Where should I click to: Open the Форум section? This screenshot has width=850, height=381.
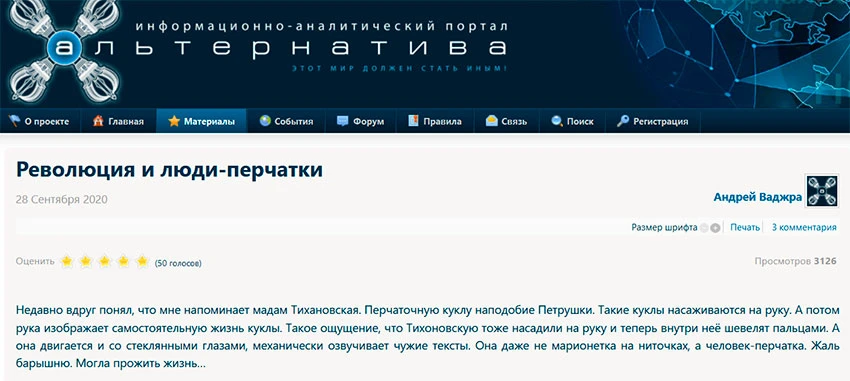pyautogui.click(x=360, y=121)
